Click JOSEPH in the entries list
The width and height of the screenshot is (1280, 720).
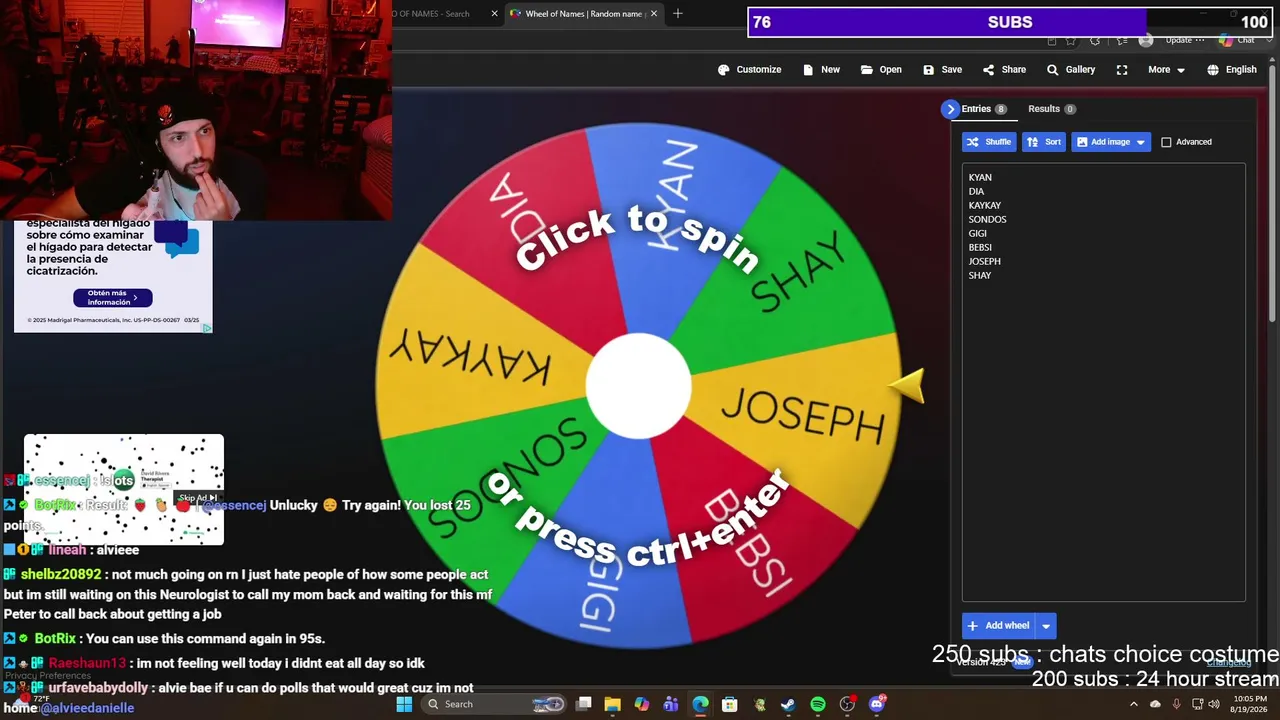pos(985,262)
